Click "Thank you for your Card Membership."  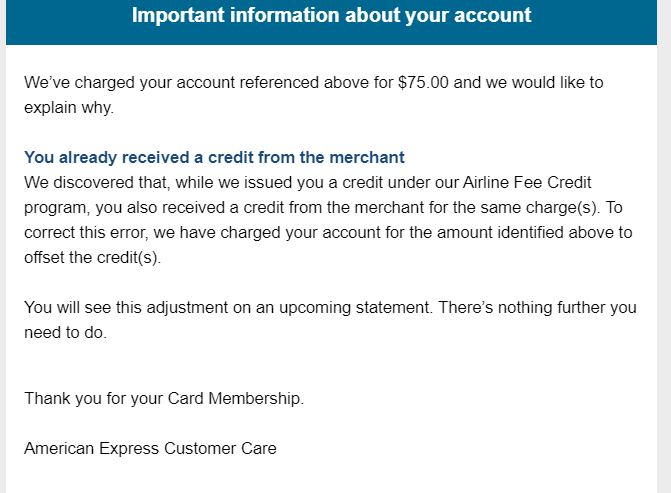click(164, 398)
